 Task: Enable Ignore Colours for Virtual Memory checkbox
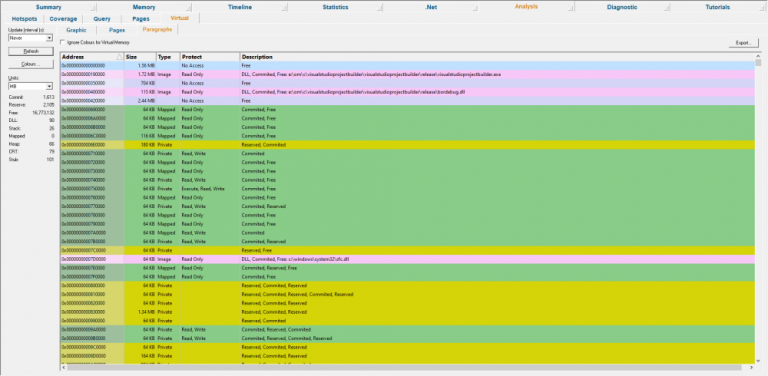click(62, 43)
